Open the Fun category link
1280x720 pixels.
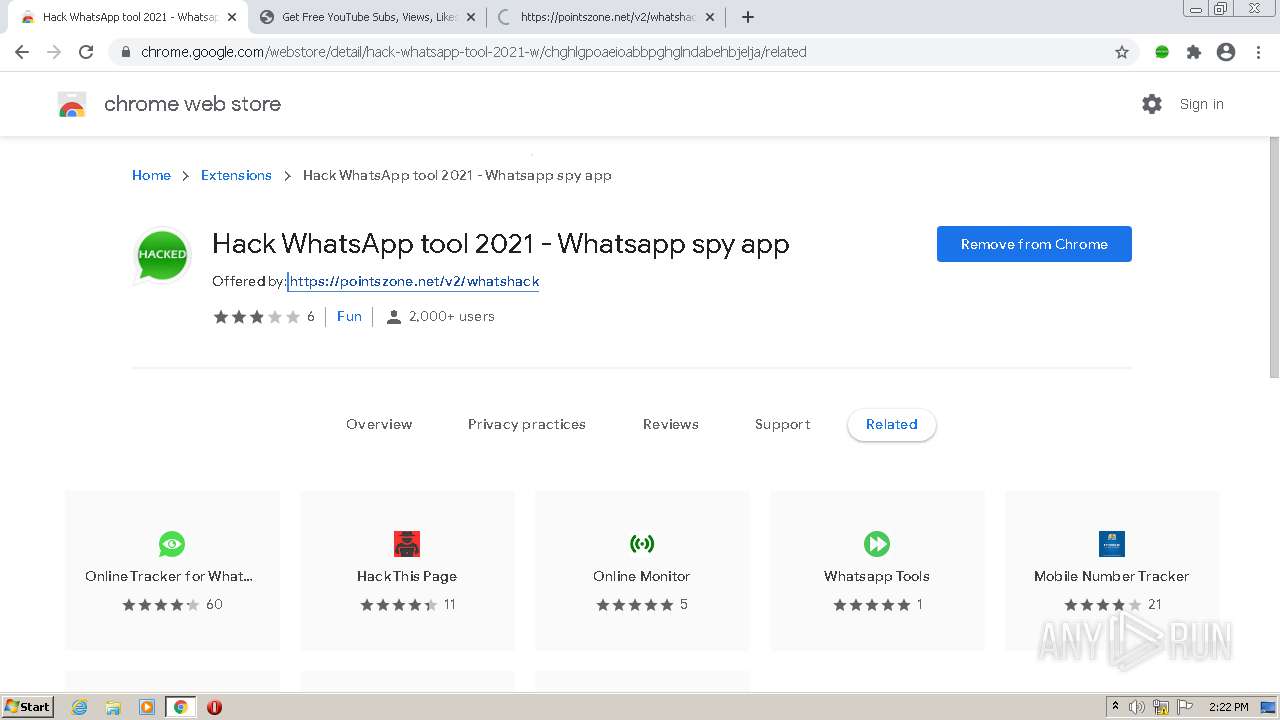[349, 316]
